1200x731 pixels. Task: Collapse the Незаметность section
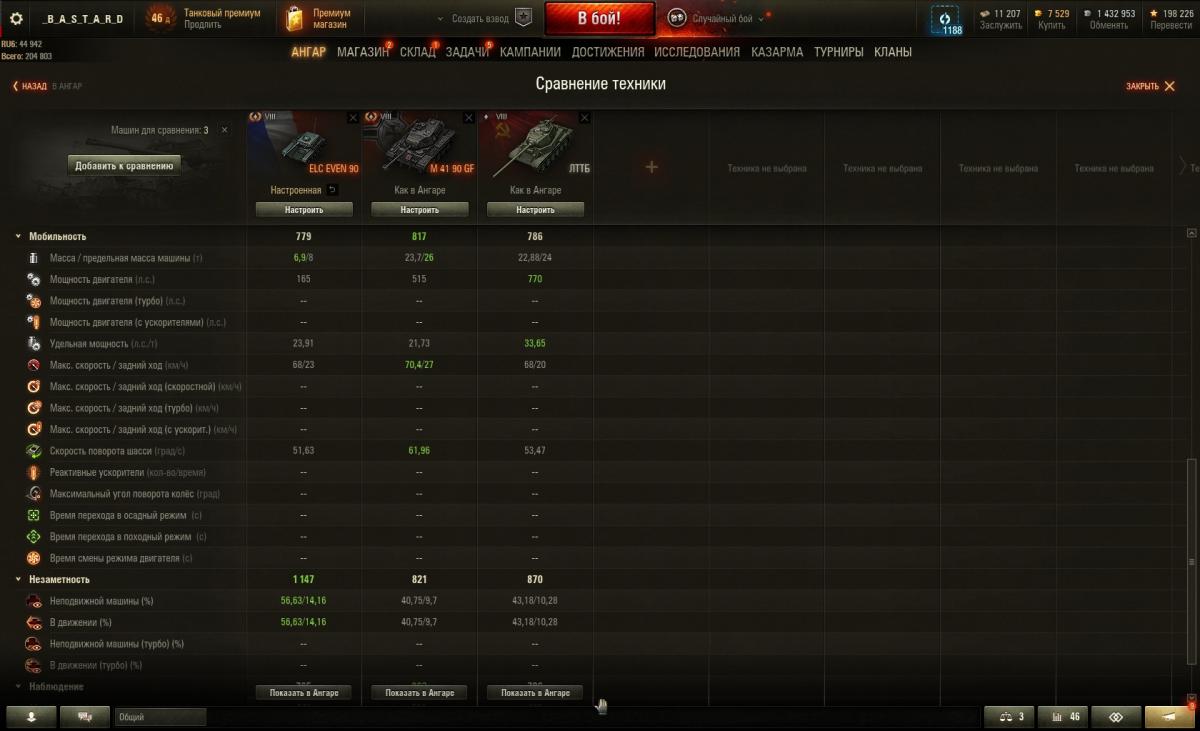(x=18, y=580)
